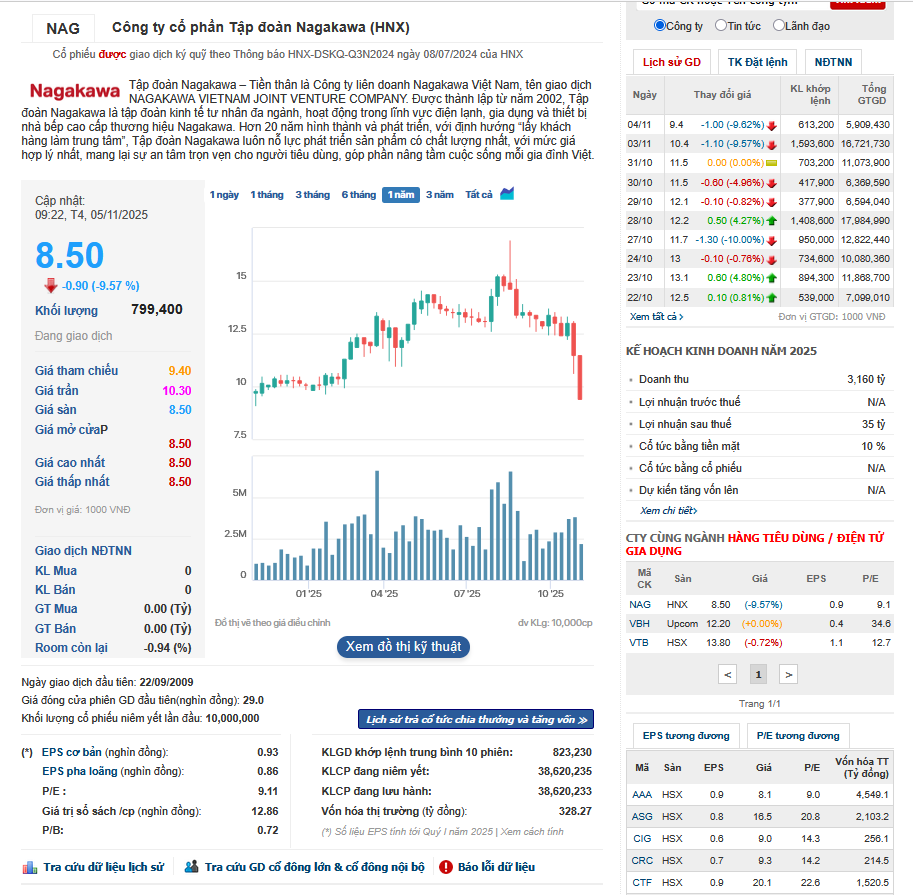
Task: Switch to the TK Đặt lệnh tab
Action: [x=757, y=62]
